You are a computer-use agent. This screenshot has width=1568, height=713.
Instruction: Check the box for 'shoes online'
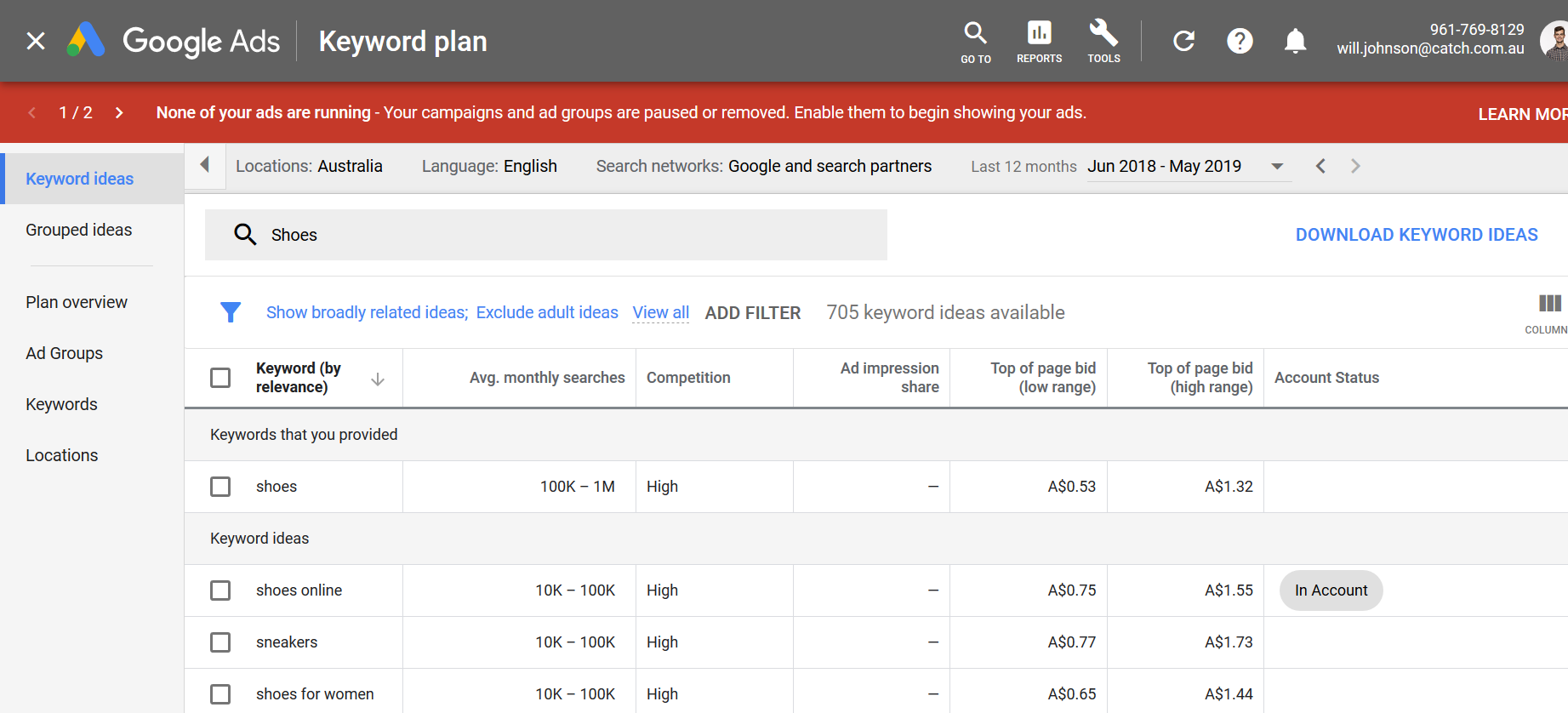220,590
